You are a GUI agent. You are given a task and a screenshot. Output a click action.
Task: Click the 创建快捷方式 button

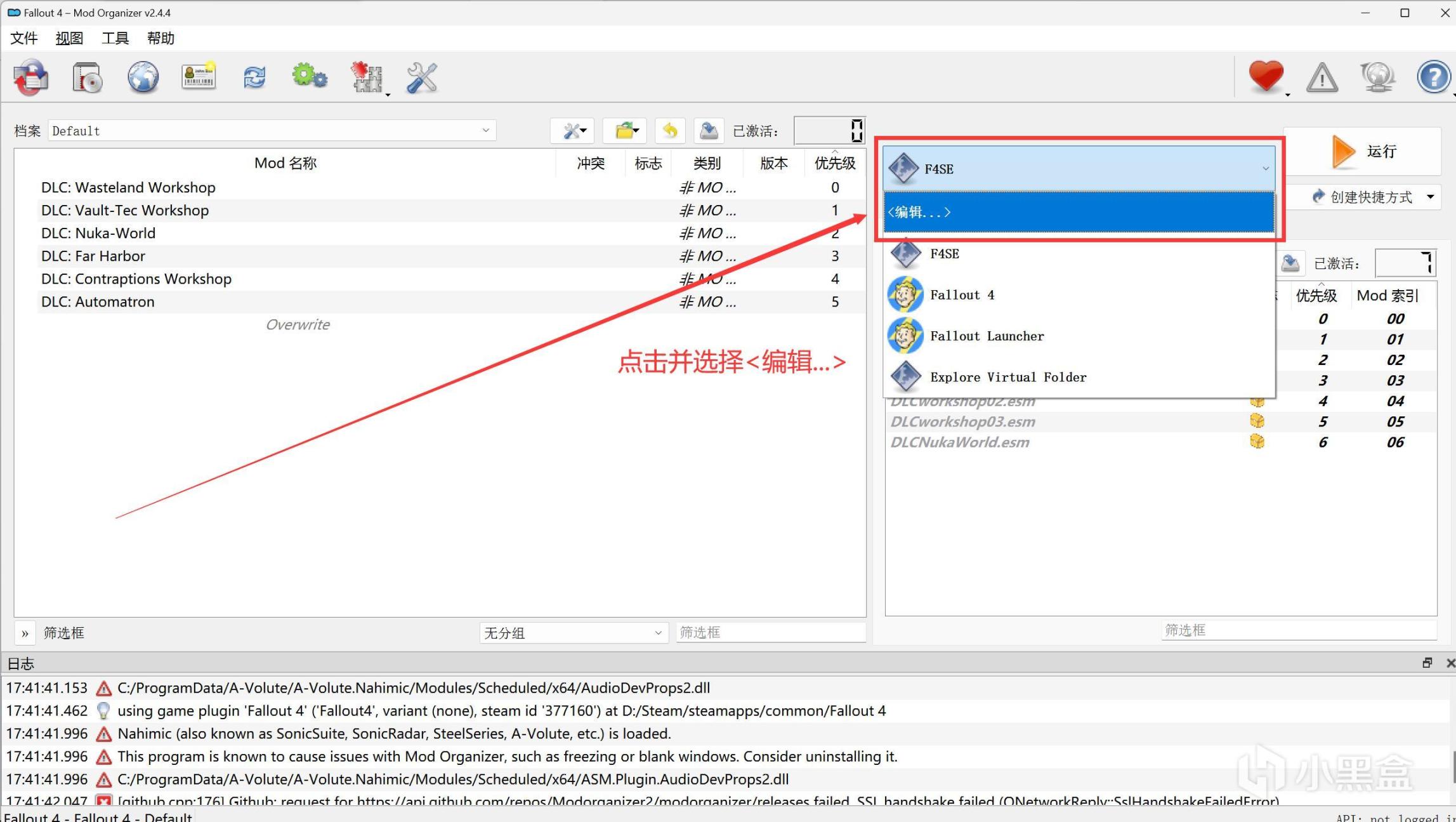(1370, 197)
